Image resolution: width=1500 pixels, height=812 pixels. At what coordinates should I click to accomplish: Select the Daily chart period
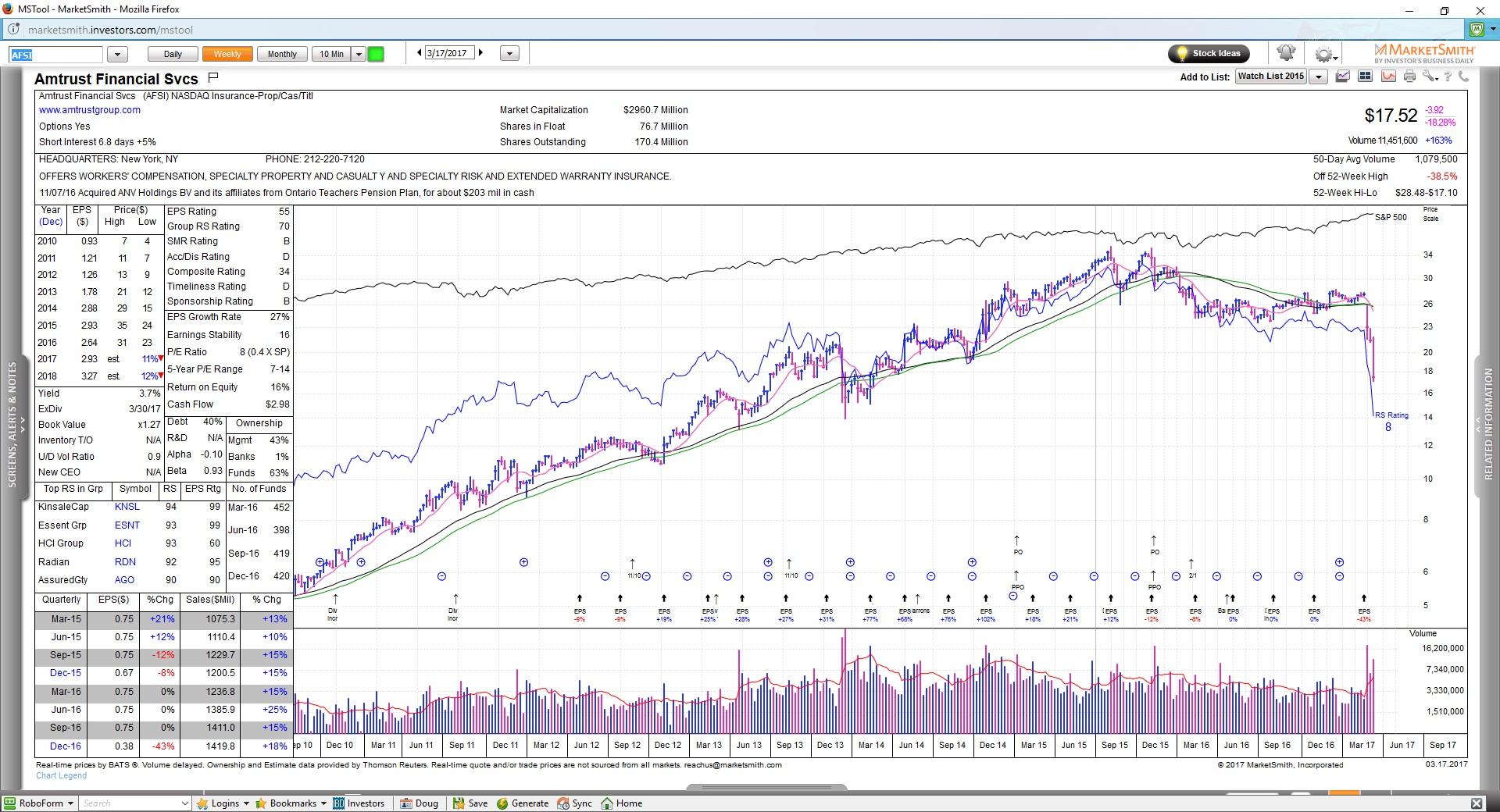click(173, 54)
